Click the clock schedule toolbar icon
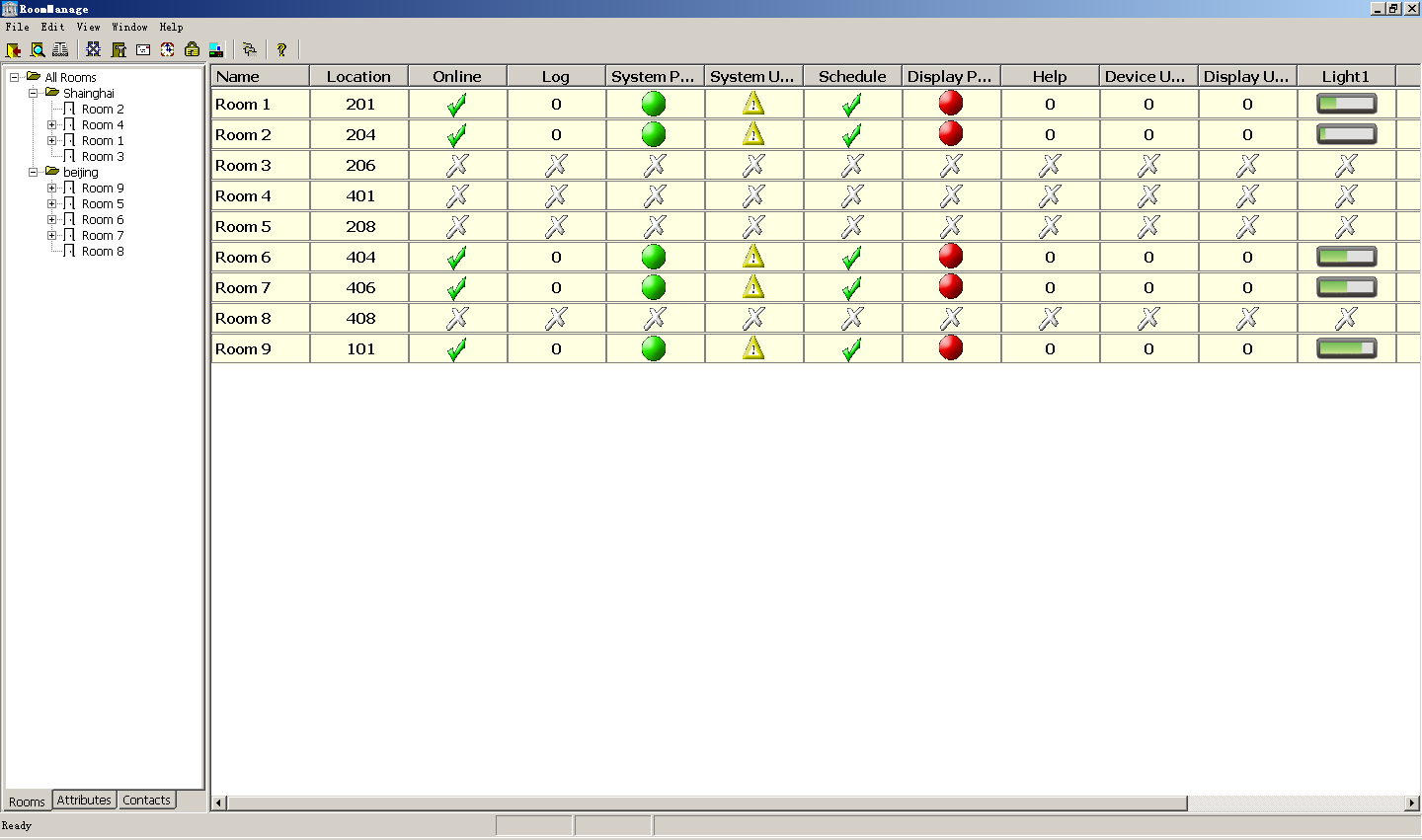Screen dimensions: 1422x840 pos(168,50)
